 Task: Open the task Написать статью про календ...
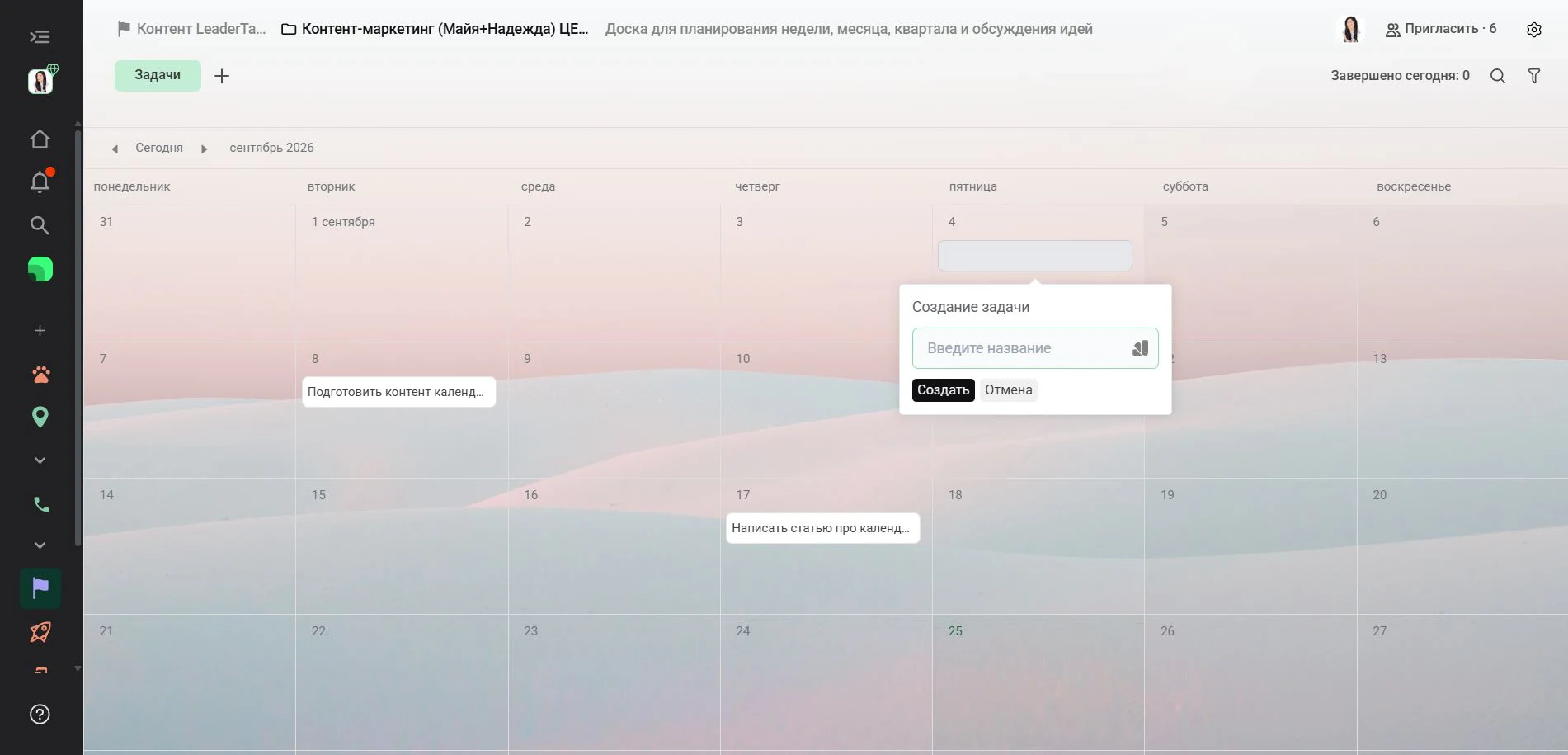click(x=822, y=528)
